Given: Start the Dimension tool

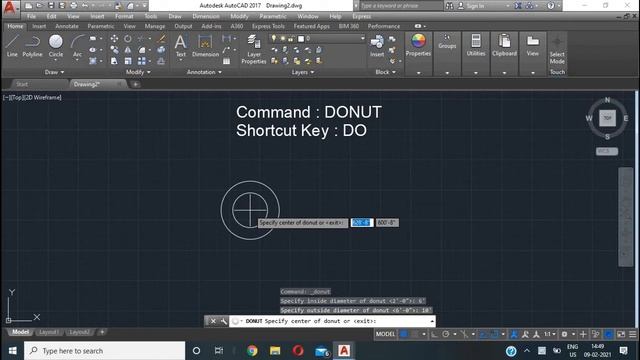Looking at the screenshot, I should pyautogui.click(x=205, y=46).
